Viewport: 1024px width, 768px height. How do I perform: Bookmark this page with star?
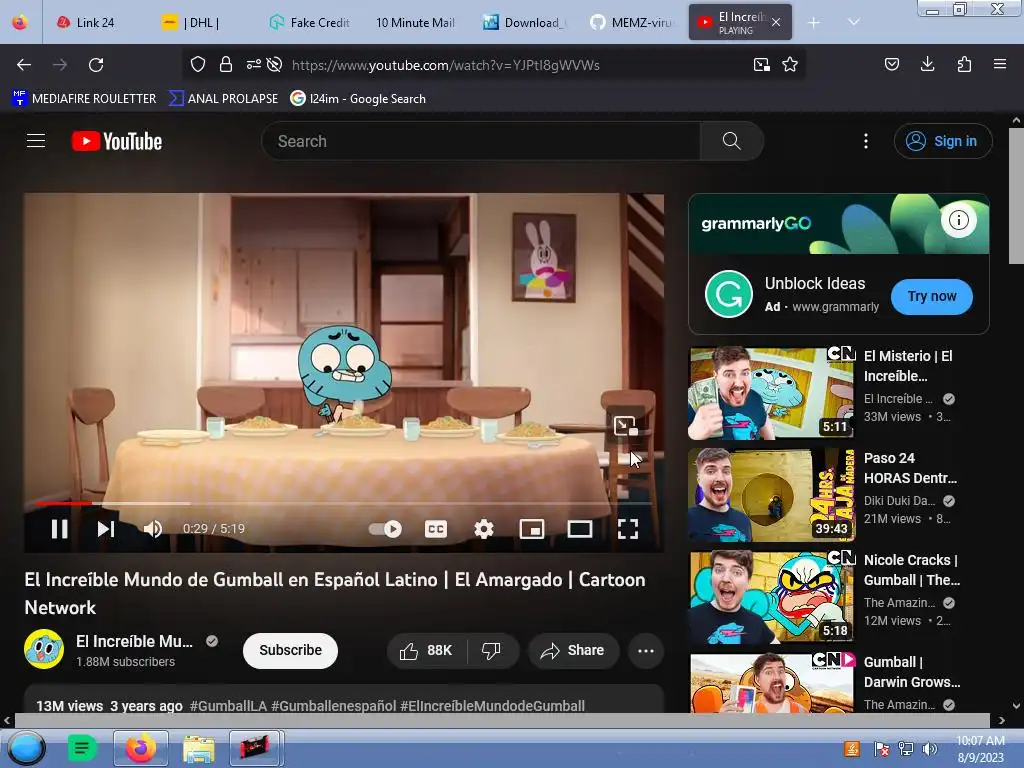[790, 64]
